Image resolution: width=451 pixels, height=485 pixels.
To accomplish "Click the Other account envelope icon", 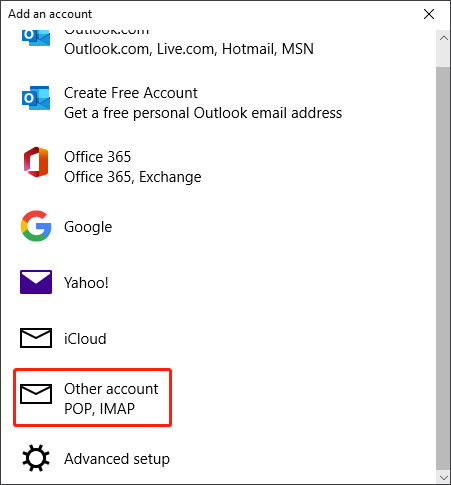I will coord(36,394).
